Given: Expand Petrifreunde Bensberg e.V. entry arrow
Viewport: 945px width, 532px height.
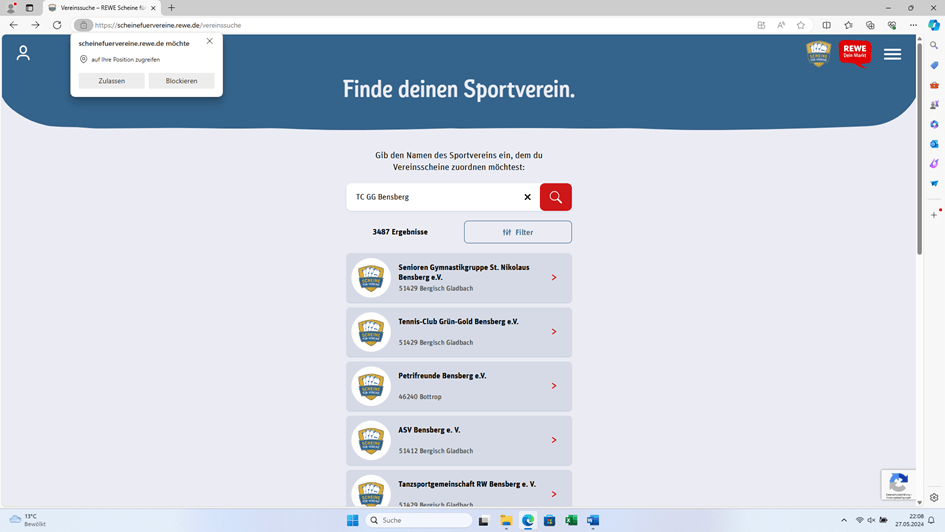Looking at the screenshot, I should 554,386.
